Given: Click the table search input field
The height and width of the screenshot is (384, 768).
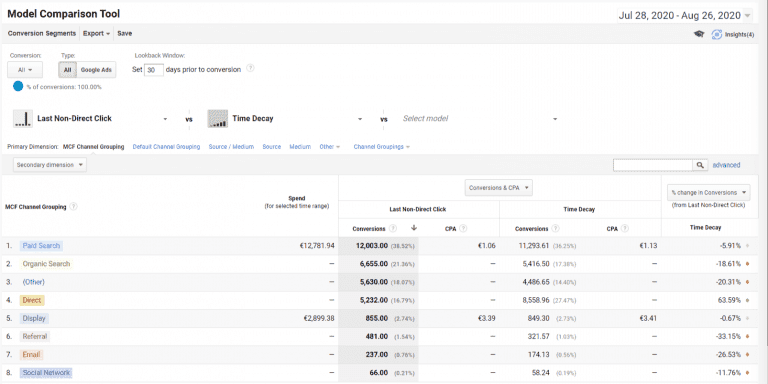Looking at the screenshot, I should (653, 166).
